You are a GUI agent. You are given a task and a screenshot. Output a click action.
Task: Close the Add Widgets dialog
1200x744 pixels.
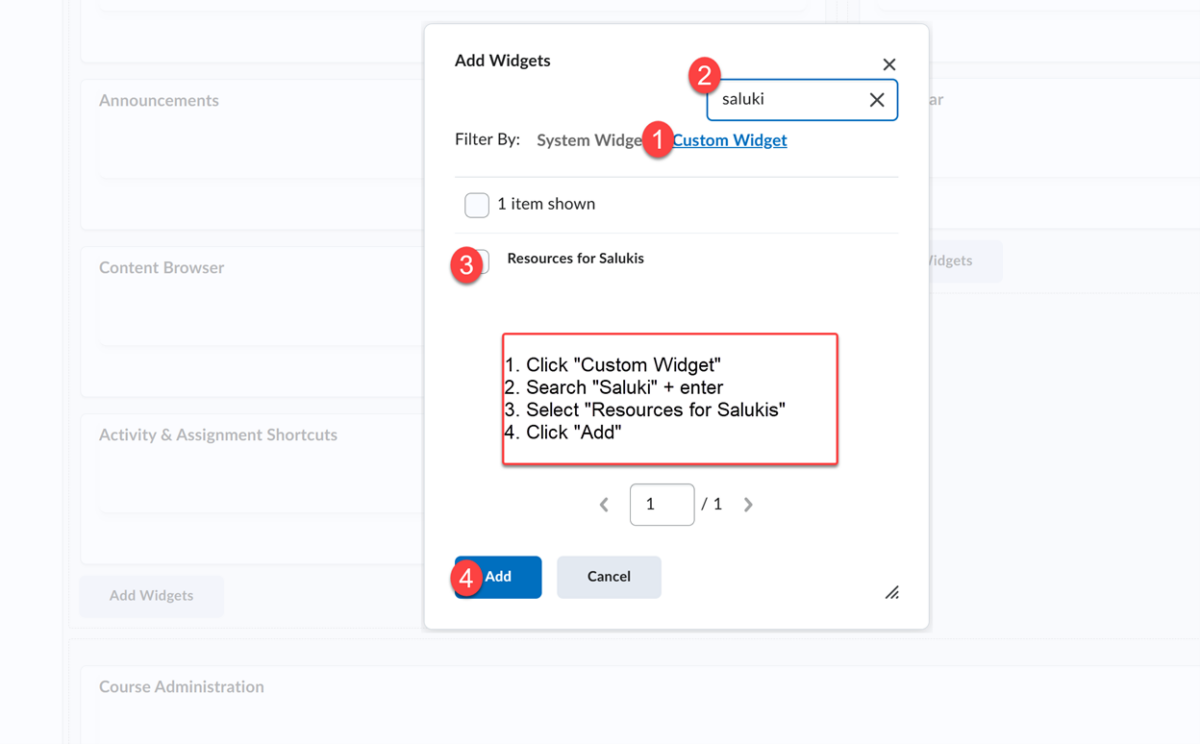[x=889, y=63]
